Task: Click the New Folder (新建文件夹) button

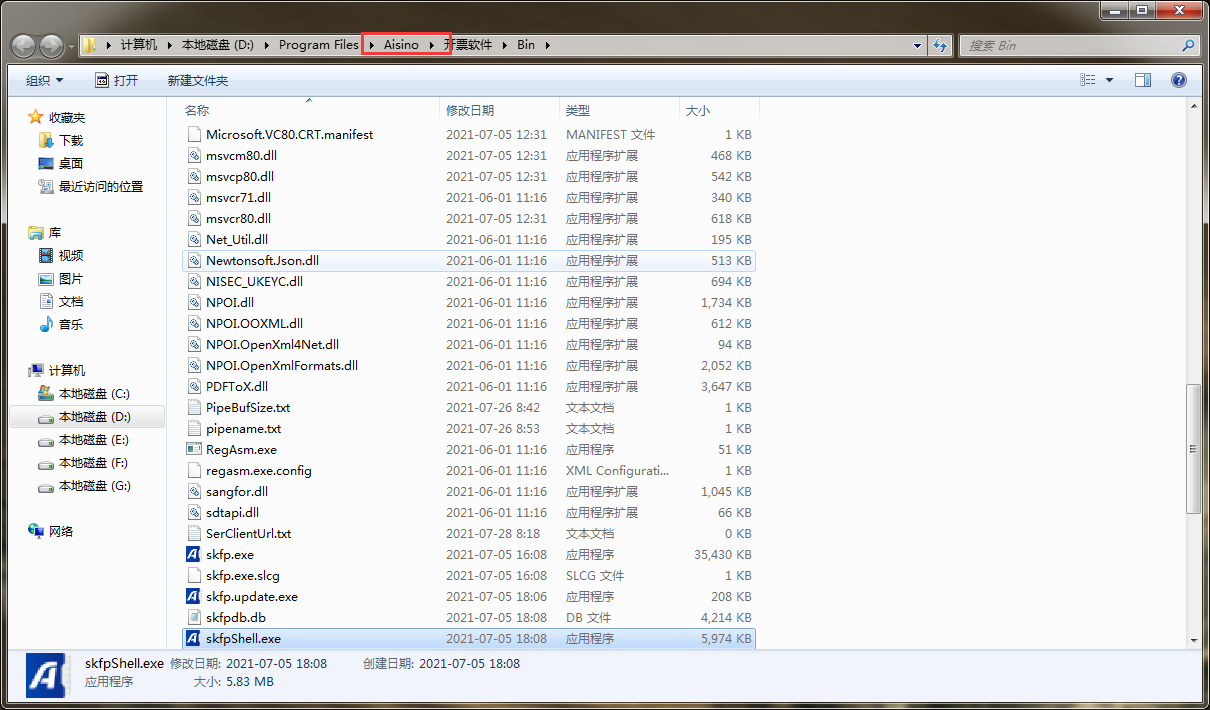Action: tap(198, 80)
